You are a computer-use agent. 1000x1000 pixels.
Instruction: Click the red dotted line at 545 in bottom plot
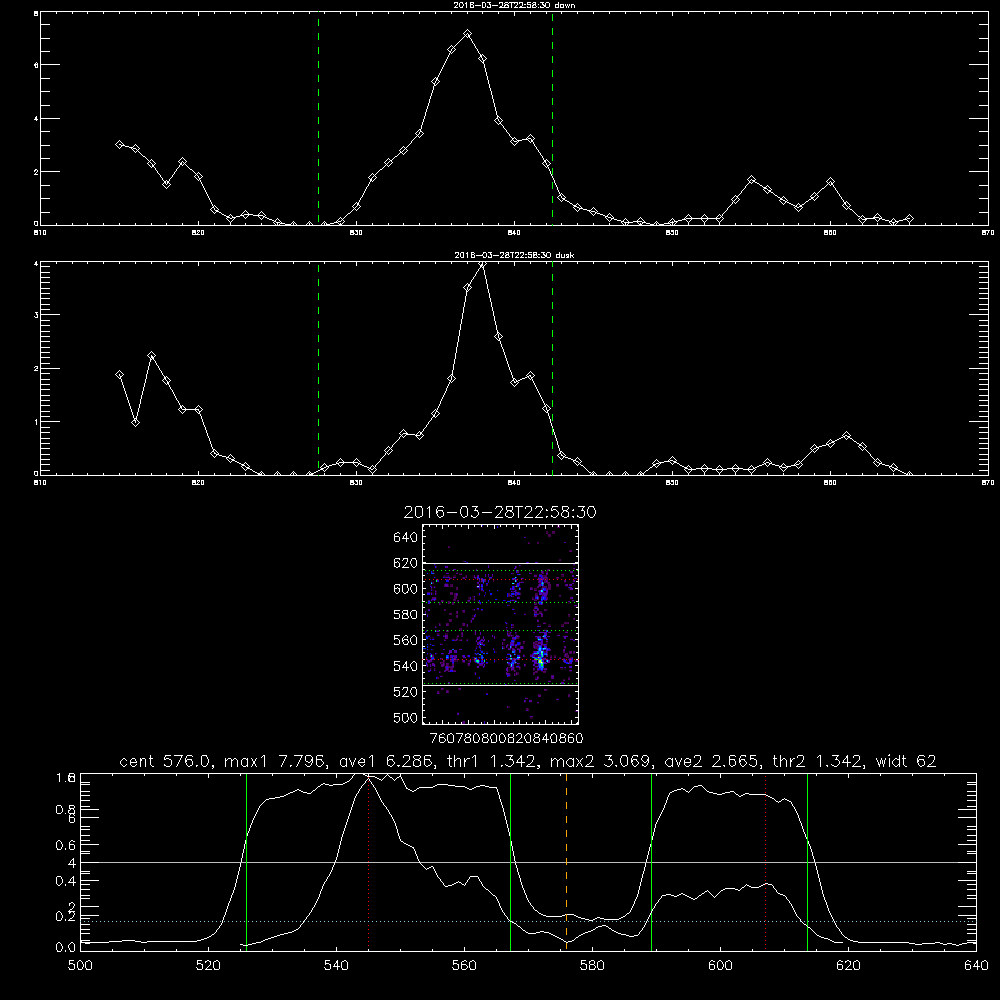(x=369, y=861)
